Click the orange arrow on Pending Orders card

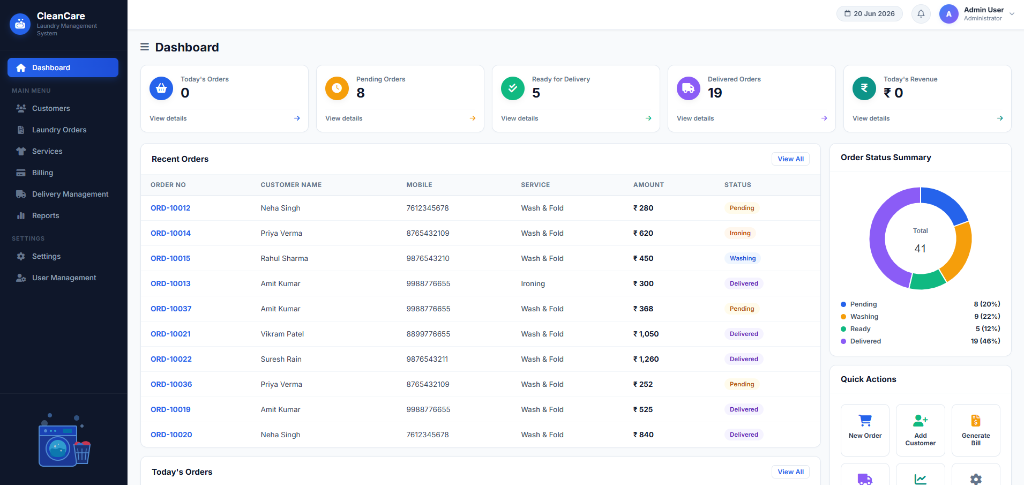[473, 119]
